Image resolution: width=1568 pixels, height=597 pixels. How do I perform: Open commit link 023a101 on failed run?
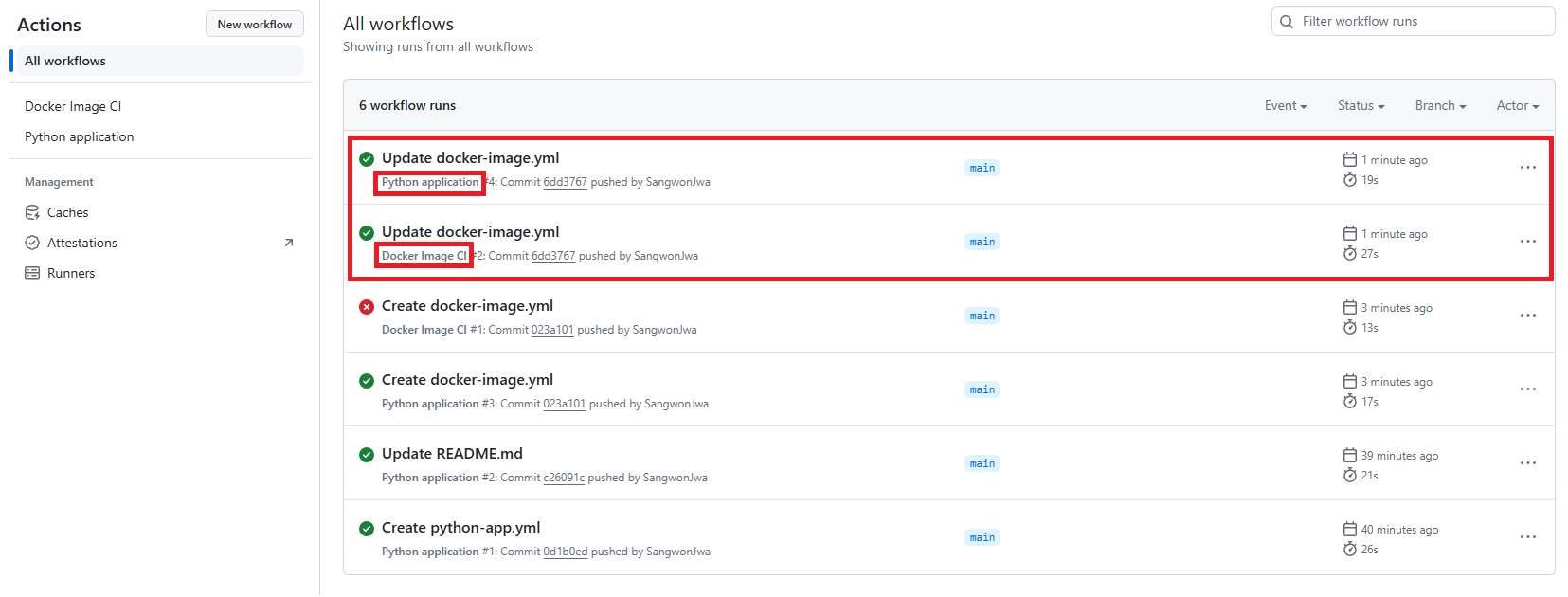[x=552, y=330]
